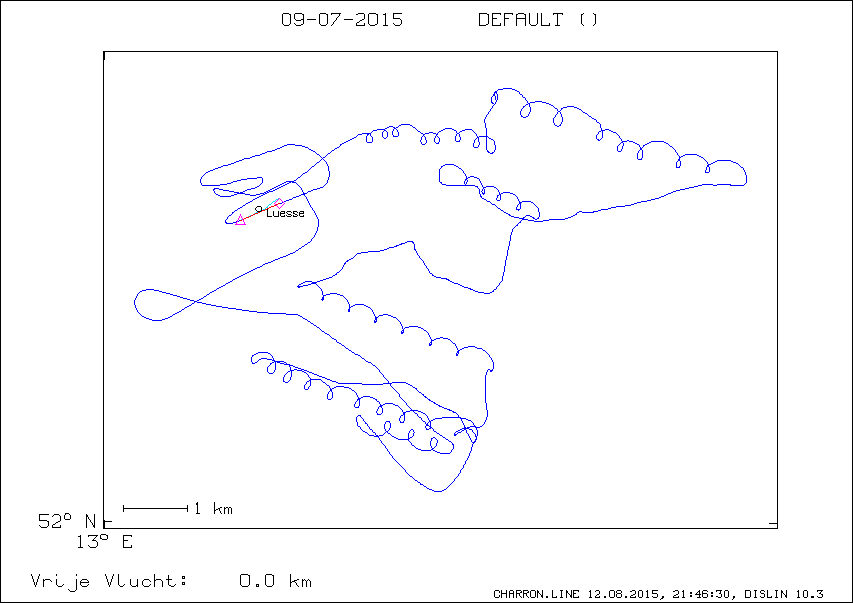Viewport: 853px width, 603px height.
Task: Click the '0.0 km' distance value
Action: [x=275, y=581]
